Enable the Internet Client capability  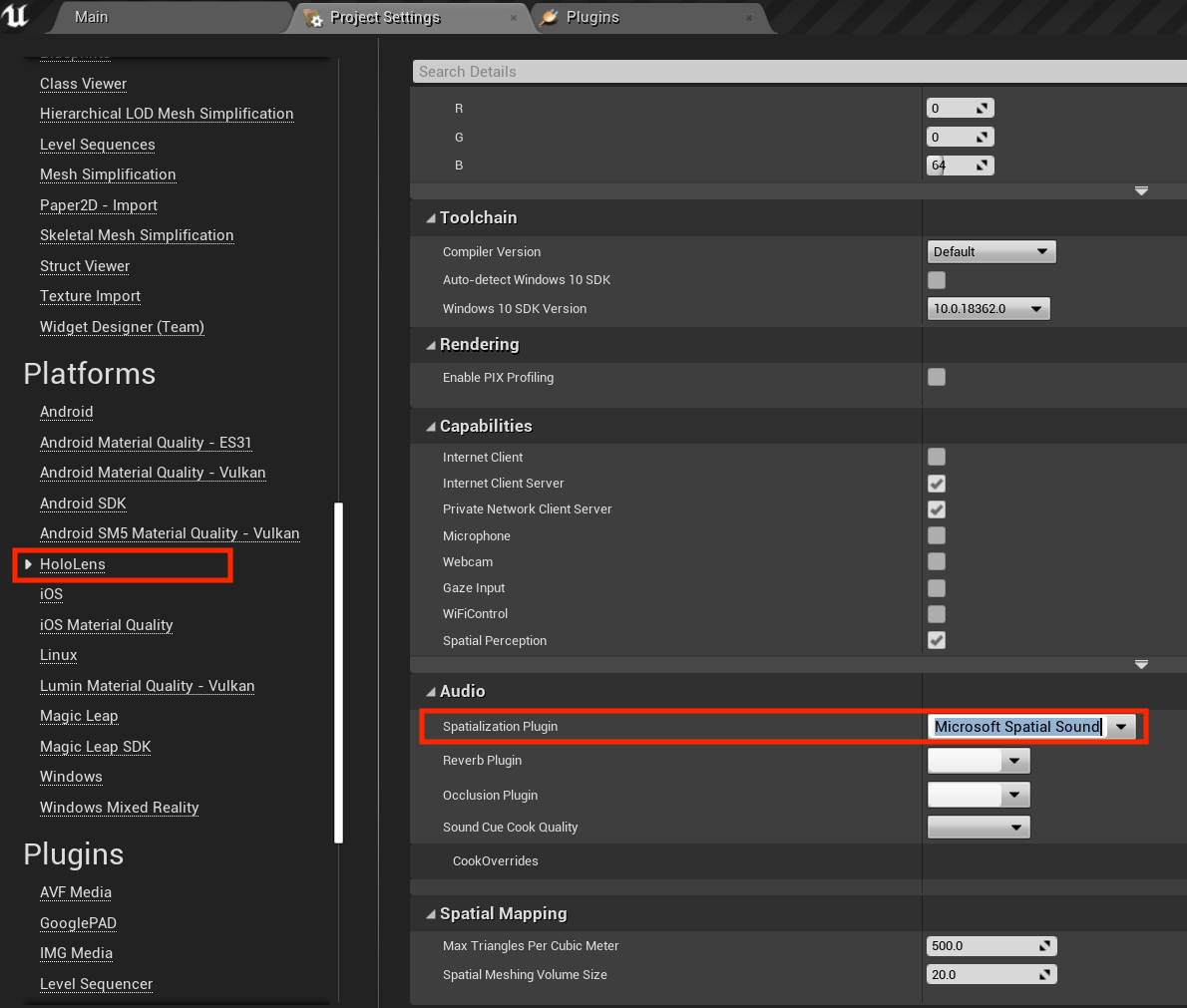pyautogui.click(x=937, y=457)
